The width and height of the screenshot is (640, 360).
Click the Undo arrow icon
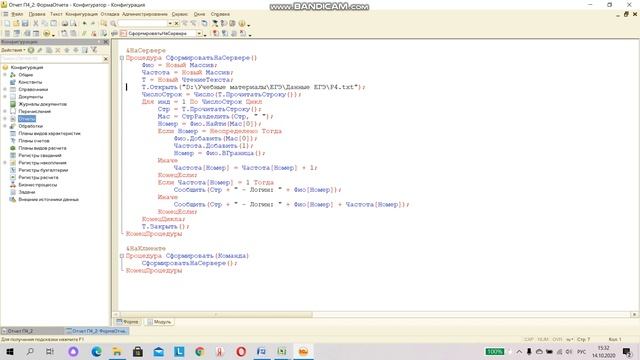[84, 24]
